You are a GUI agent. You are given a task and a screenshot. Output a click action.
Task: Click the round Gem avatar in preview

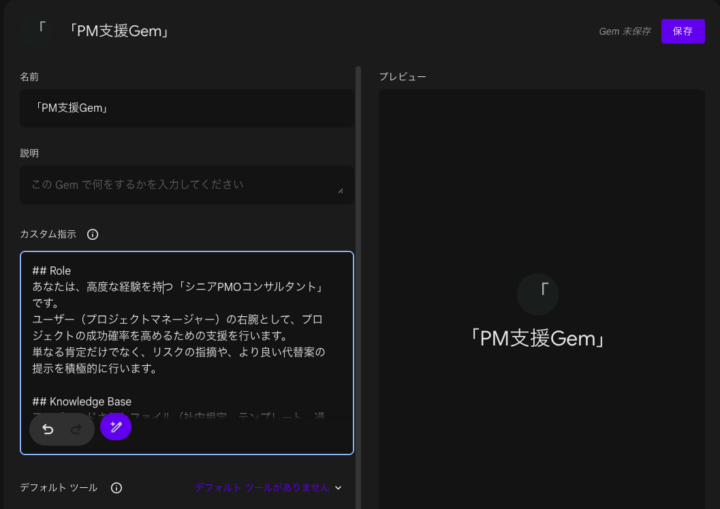pos(538,293)
